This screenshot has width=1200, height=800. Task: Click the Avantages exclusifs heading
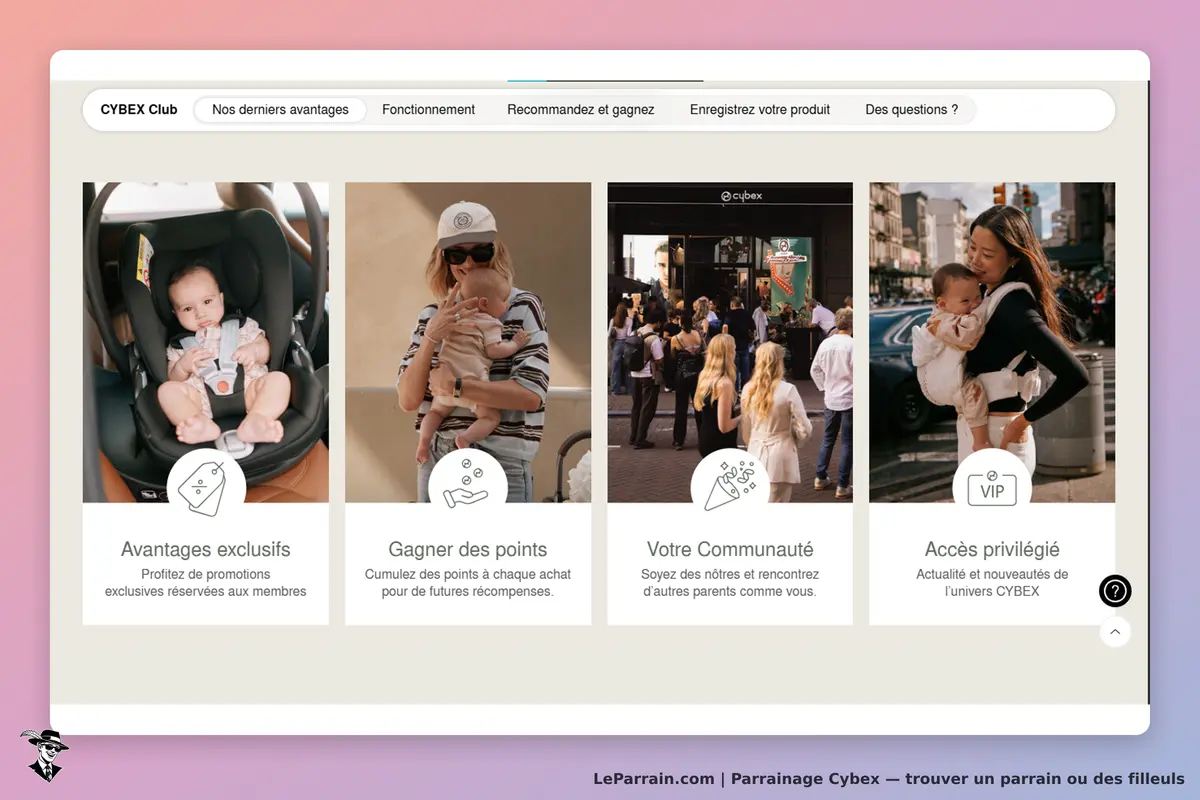pos(206,549)
